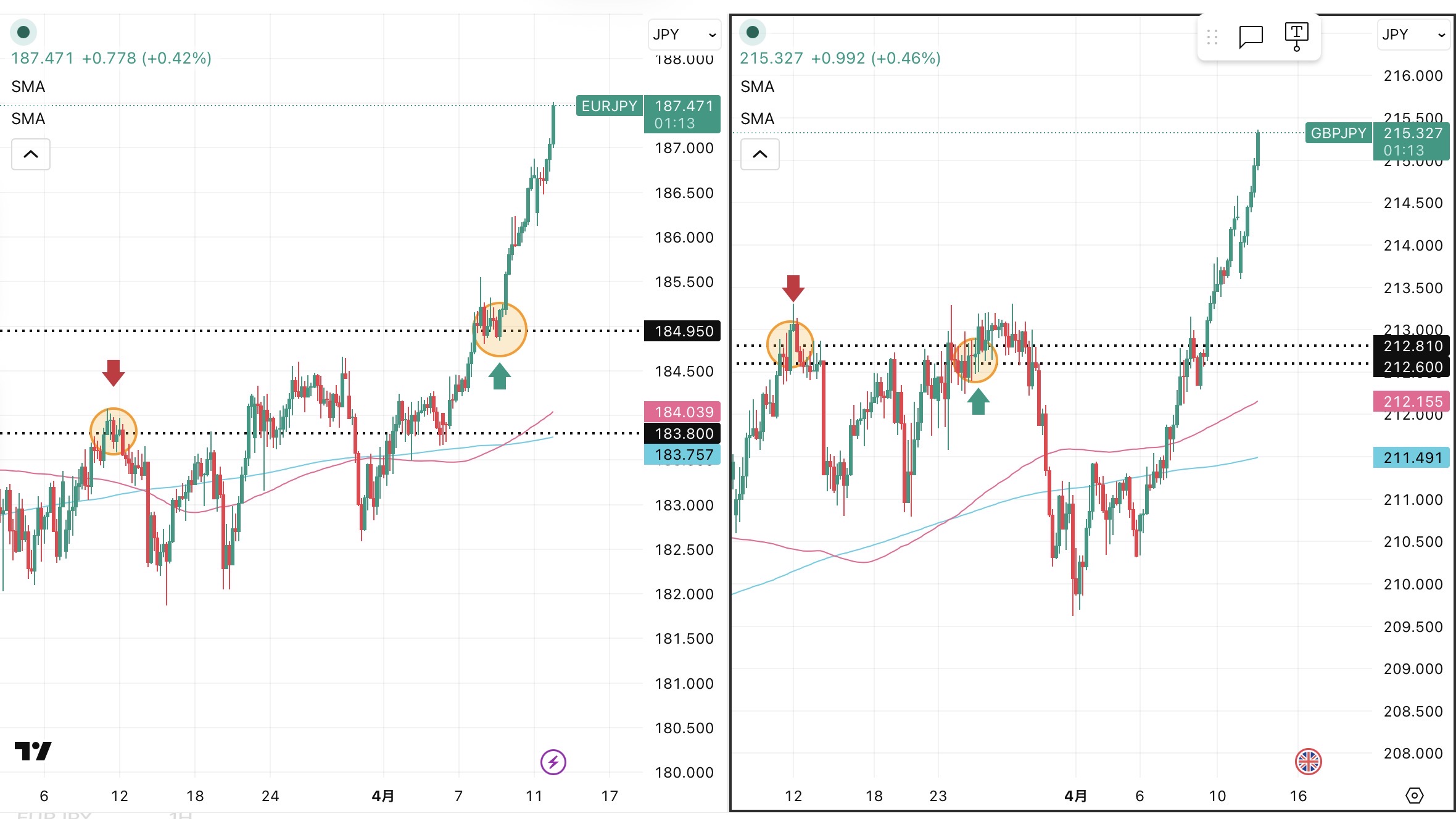Viewport: 1456px width, 819px height.
Task: Click the floating toolbar drag handle
Action: tap(1212, 37)
